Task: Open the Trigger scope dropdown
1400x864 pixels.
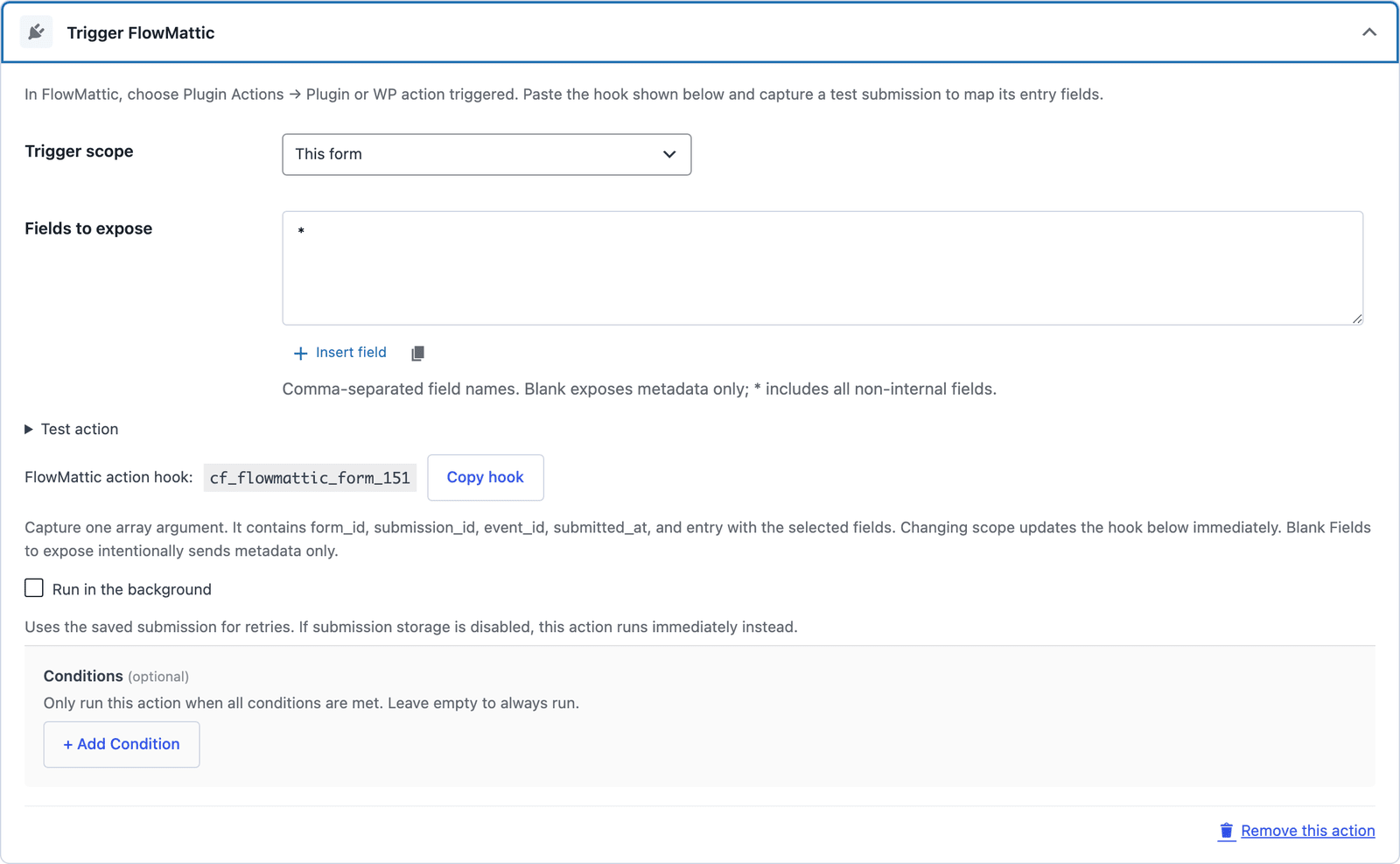Action: [x=486, y=154]
